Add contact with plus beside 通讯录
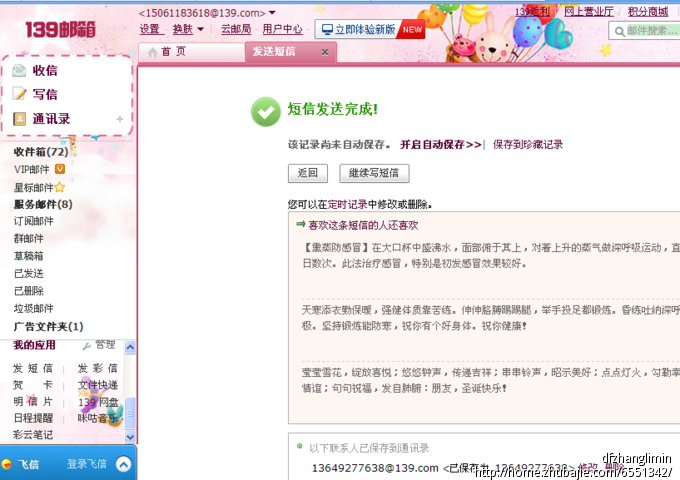 tap(120, 119)
